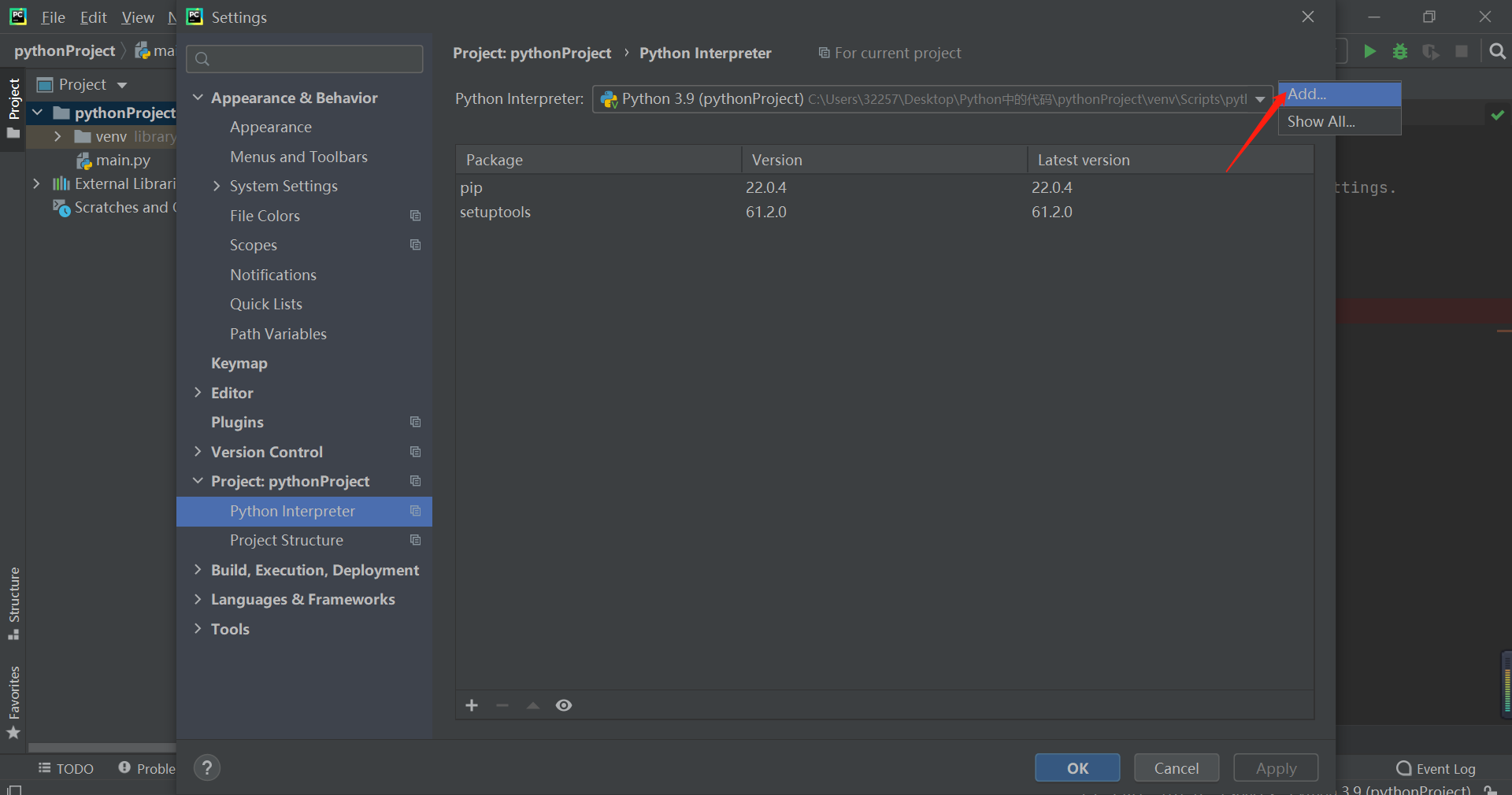
Task: Click Project: pythonProject breadcrumb
Action: 532,54
